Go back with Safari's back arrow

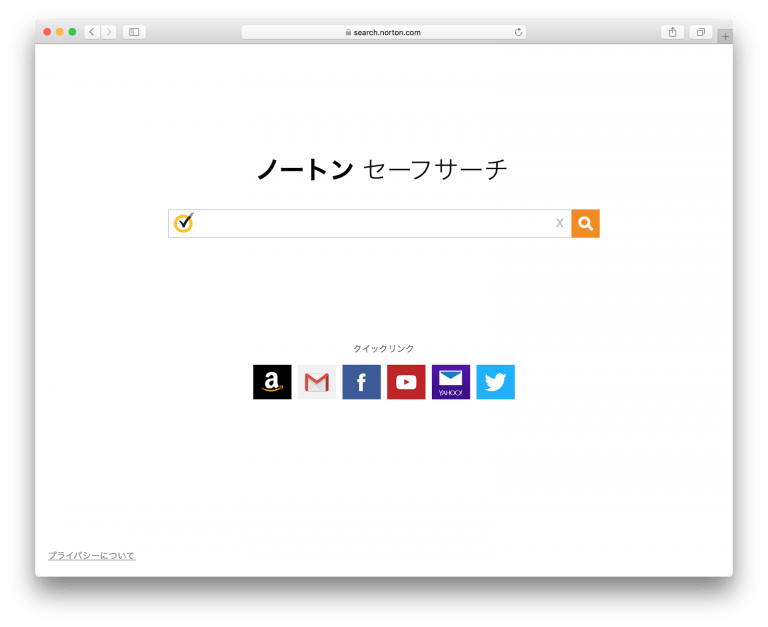coord(92,32)
